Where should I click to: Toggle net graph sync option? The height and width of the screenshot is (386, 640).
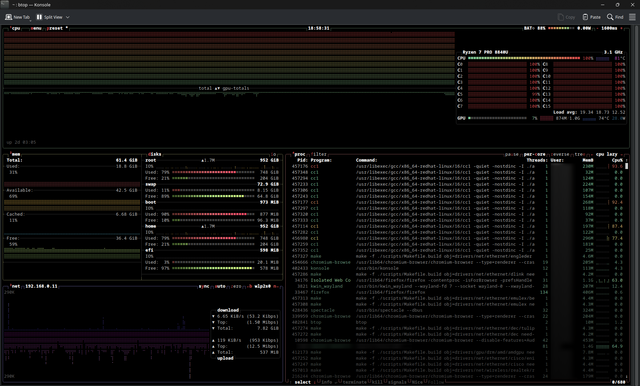pos(204,286)
